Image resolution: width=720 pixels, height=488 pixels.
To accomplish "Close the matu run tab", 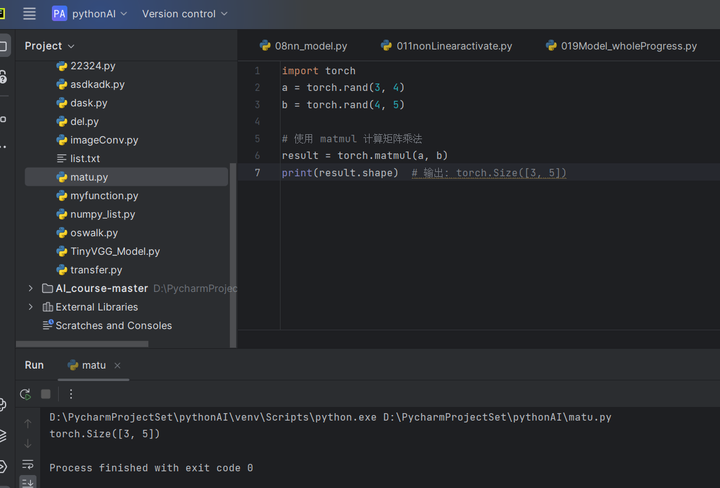I will pyautogui.click(x=117, y=365).
